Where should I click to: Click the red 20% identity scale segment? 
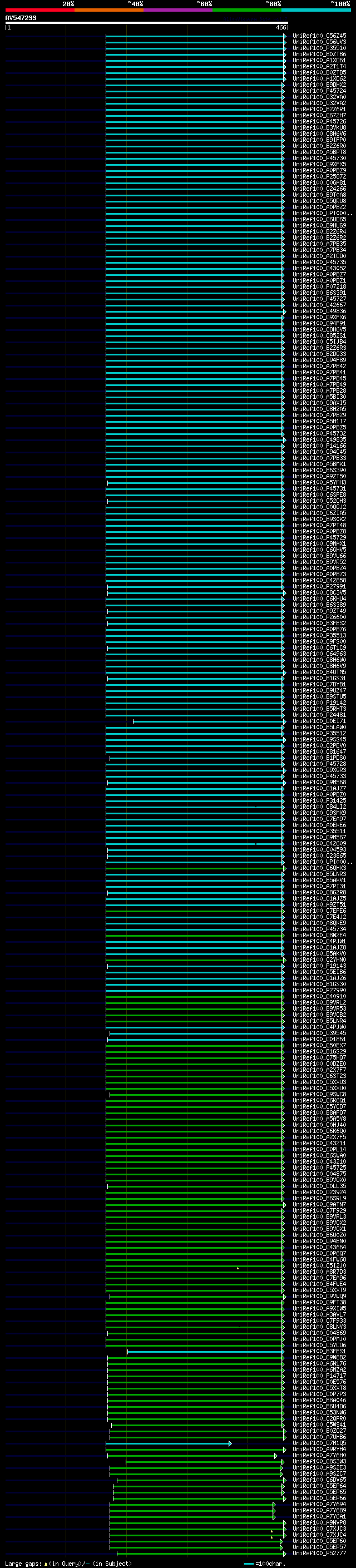click(39, 10)
